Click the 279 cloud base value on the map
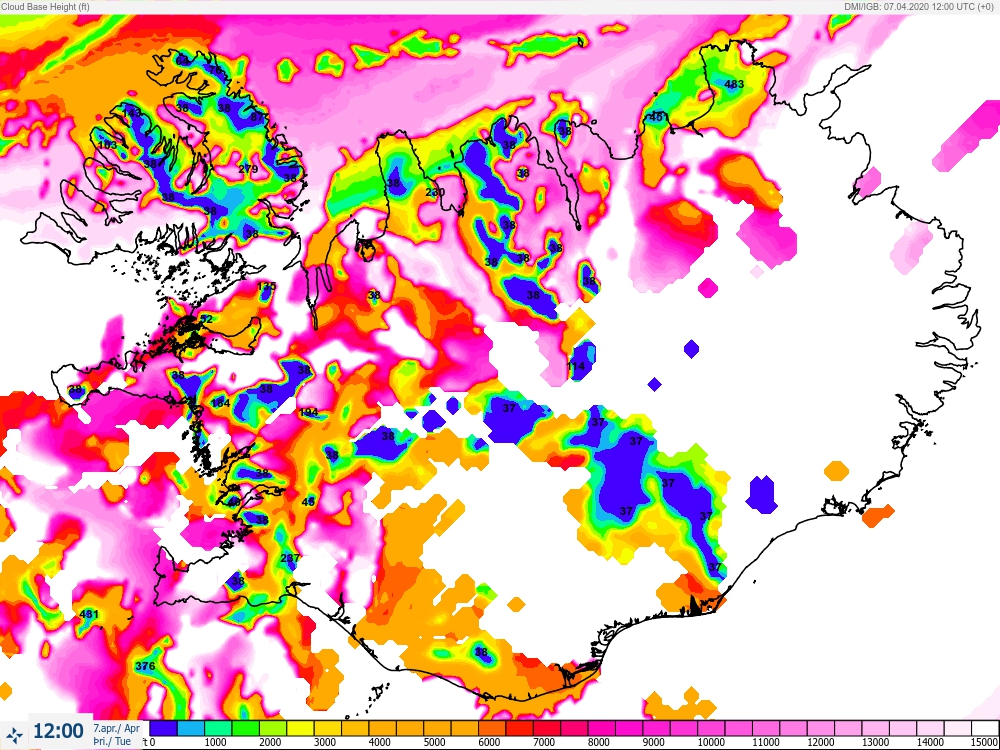This screenshot has height=750, width=1000. coord(248,169)
